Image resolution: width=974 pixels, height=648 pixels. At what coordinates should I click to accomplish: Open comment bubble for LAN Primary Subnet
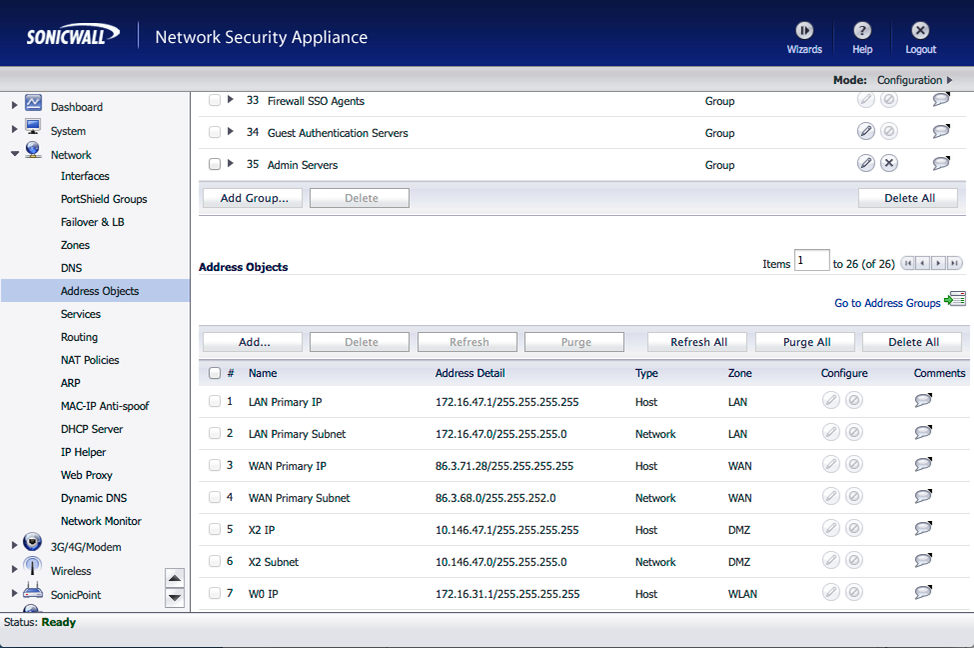click(923, 432)
